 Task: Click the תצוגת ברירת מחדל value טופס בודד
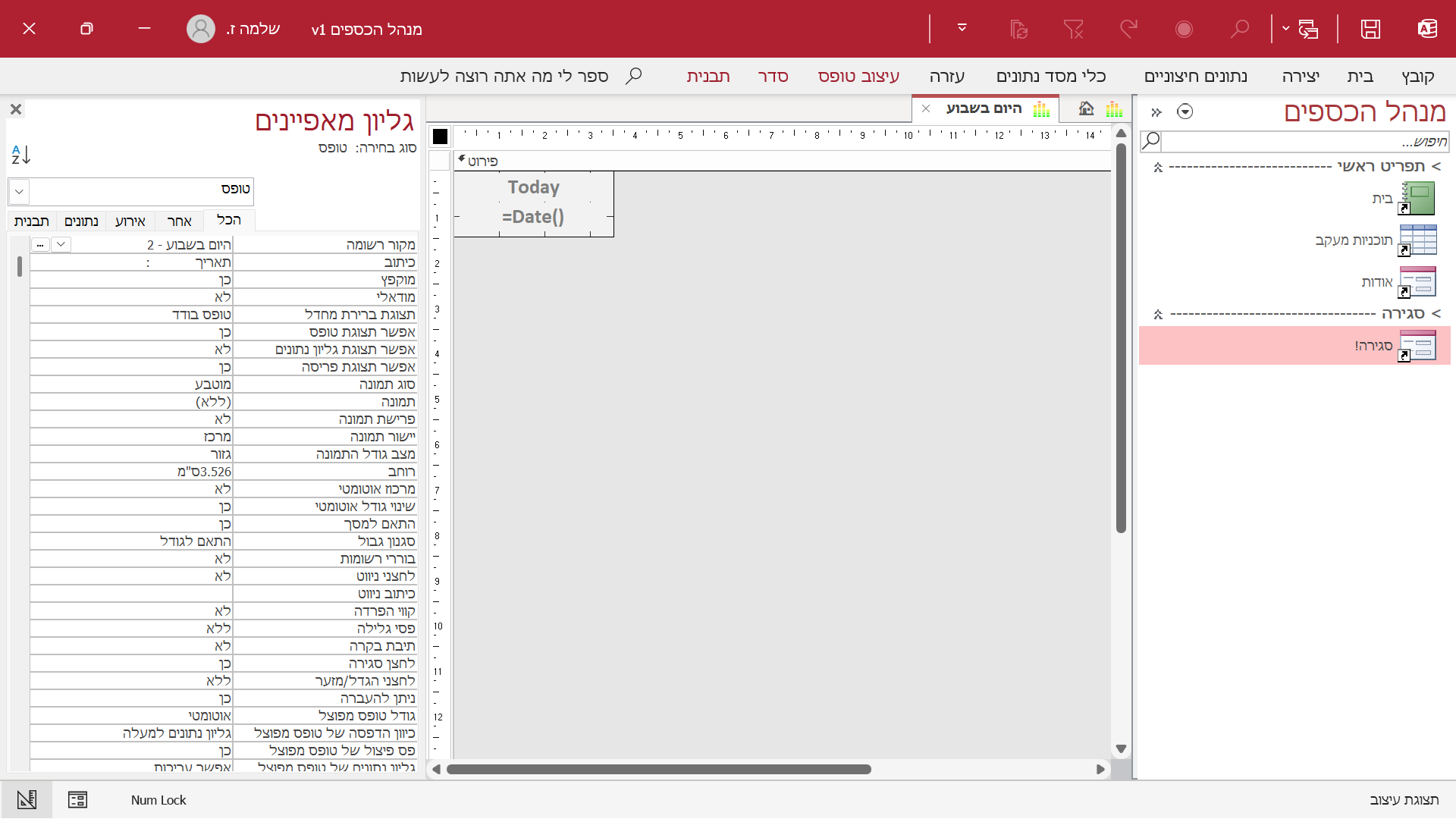click(x=131, y=315)
